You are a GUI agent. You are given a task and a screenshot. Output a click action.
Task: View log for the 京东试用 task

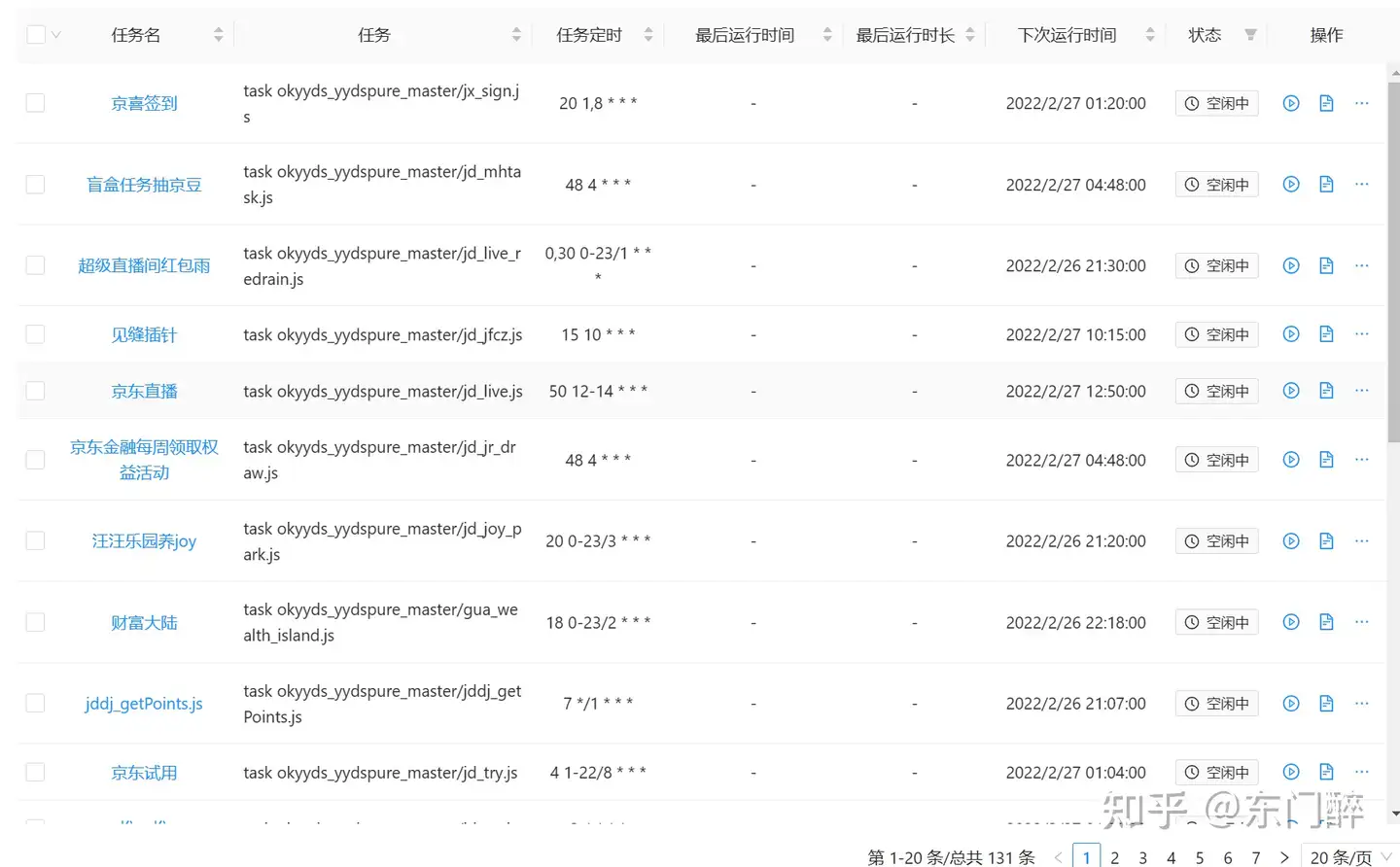[1326, 772]
